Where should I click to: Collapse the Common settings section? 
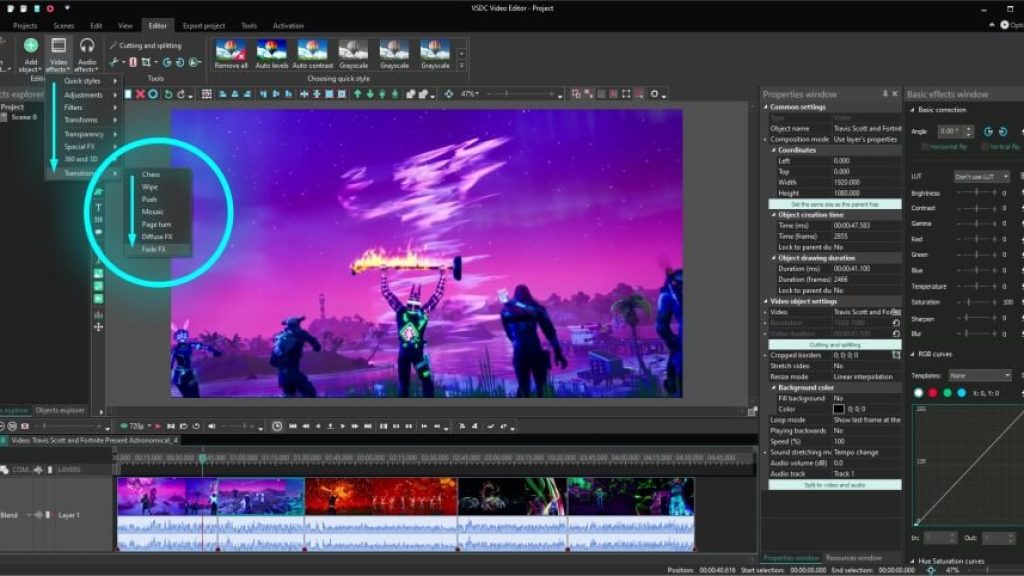766,107
